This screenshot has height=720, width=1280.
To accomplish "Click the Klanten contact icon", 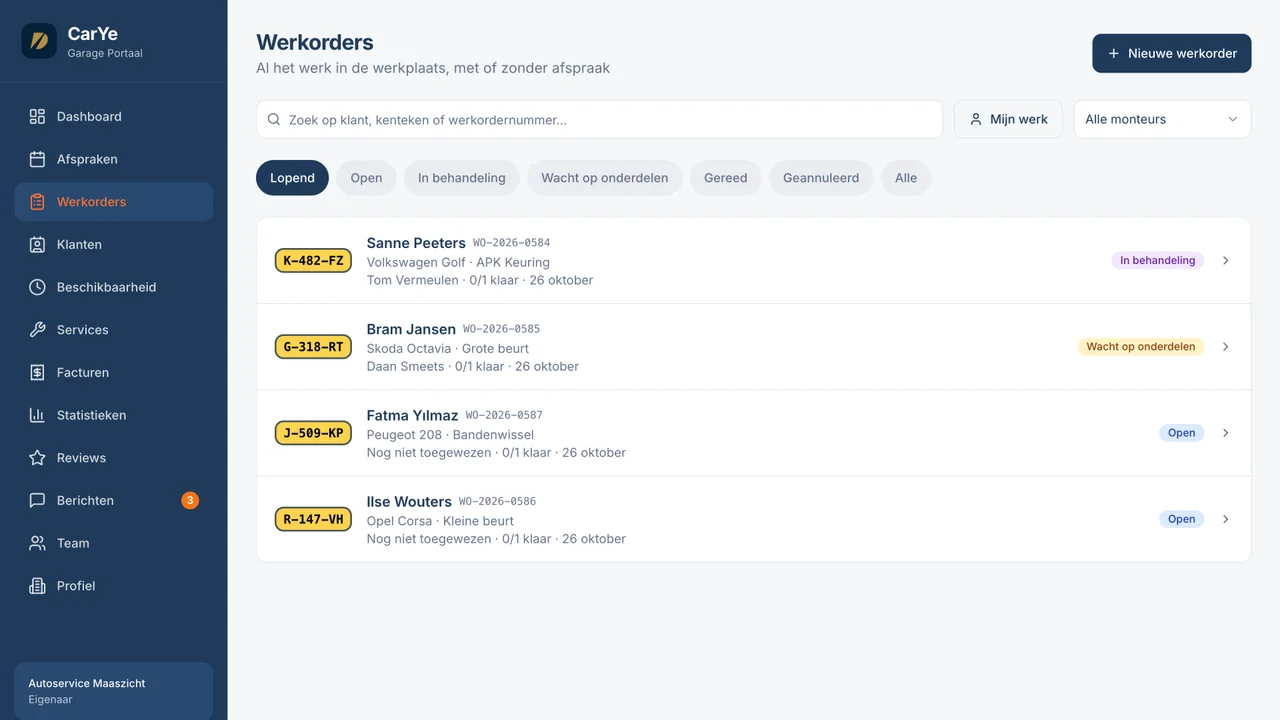I will click(x=37, y=244).
